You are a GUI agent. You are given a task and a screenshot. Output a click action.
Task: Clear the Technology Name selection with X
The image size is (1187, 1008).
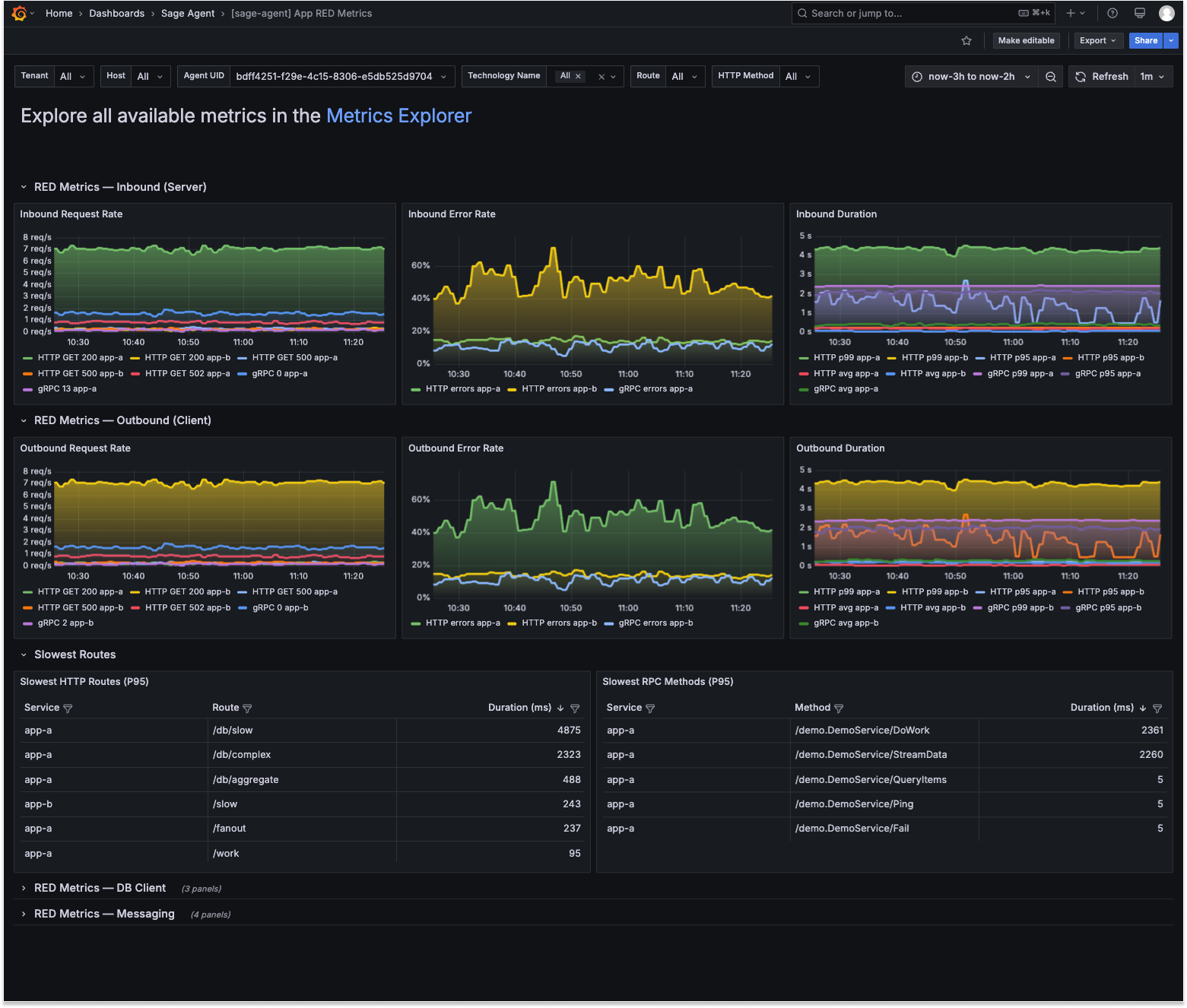[601, 77]
